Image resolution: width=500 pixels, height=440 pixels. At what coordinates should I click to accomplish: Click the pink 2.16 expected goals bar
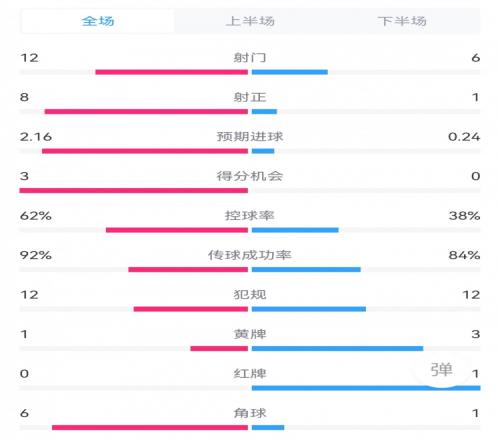[x=145, y=151]
